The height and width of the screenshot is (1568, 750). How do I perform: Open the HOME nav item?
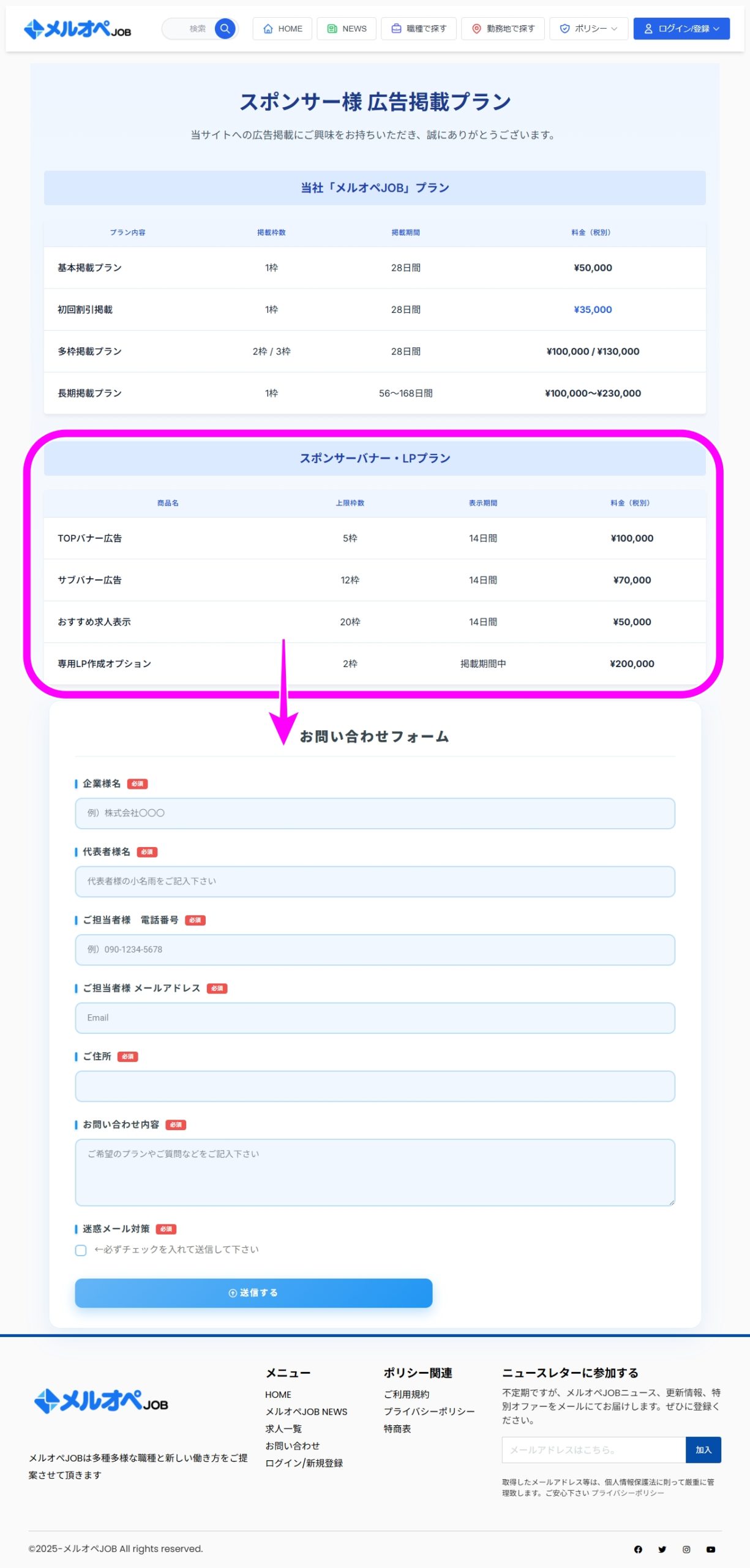[282, 29]
